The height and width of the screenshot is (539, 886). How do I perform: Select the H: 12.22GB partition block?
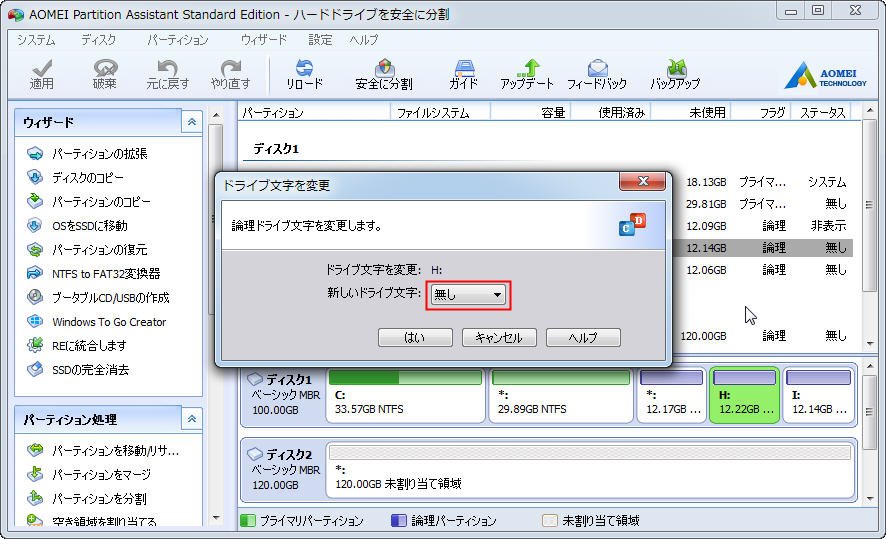point(745,395)
